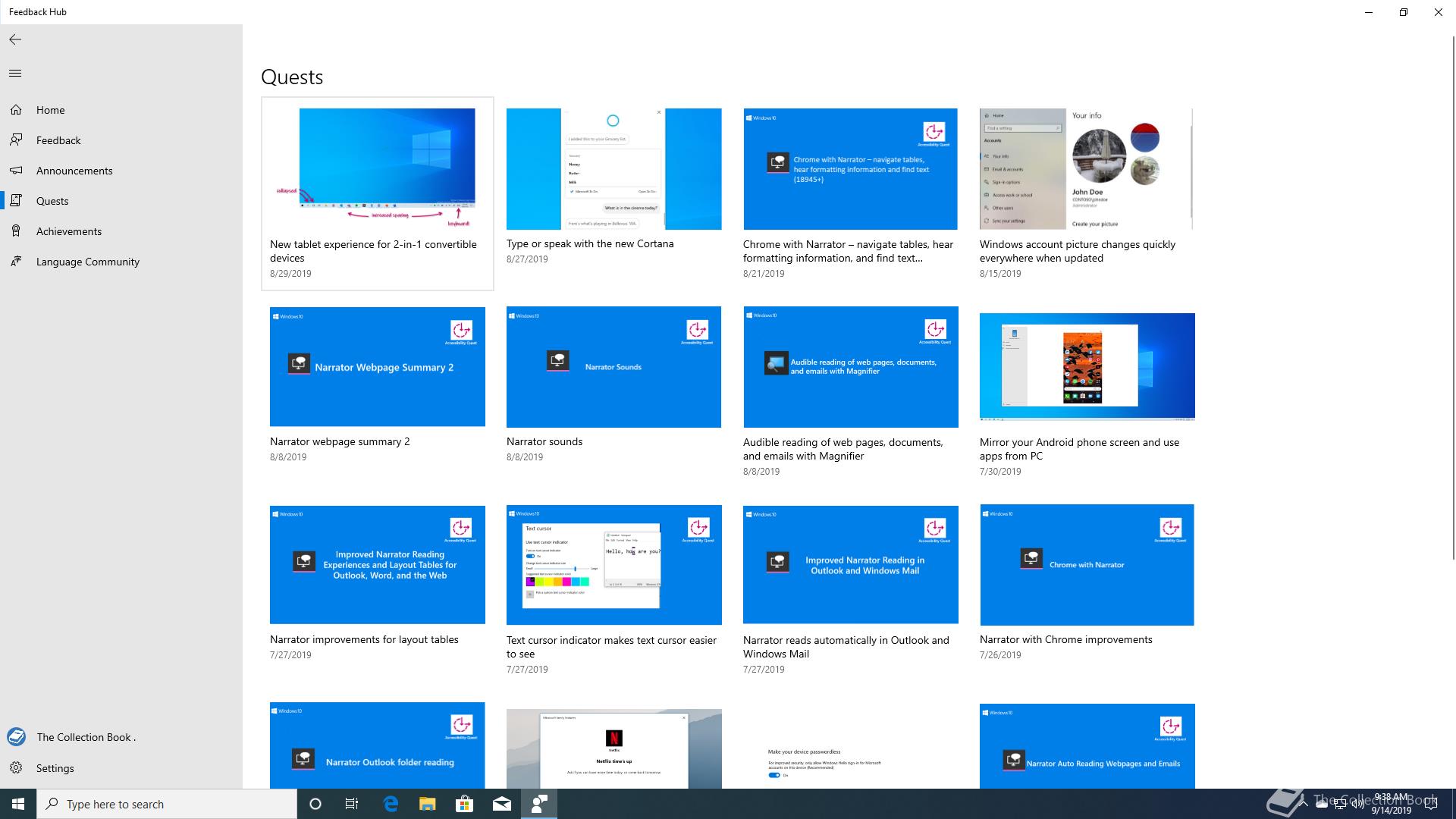Open Narrator Reading in Outlook Mail thumbnail
1456x819 pixels.
pyautogui.click(x=850, y=565)
